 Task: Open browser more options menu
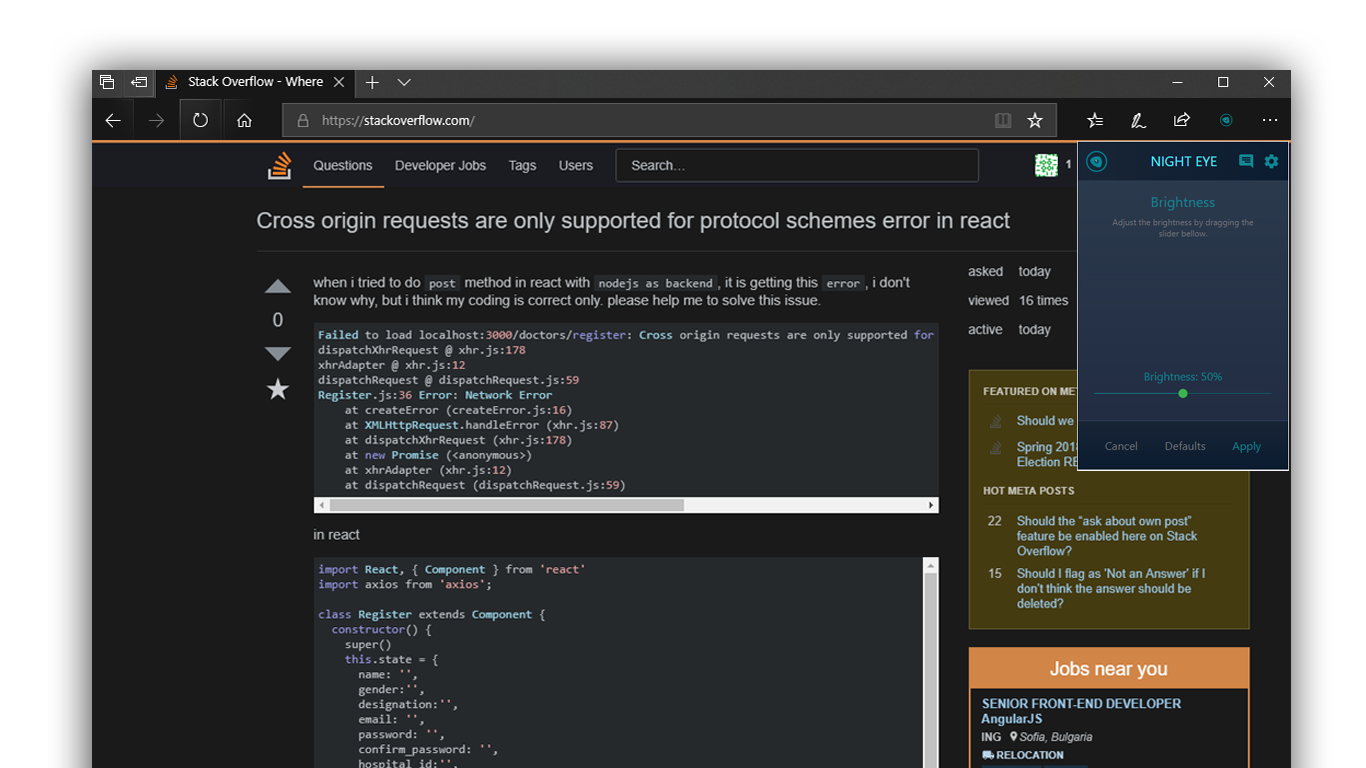point(1269,121)
